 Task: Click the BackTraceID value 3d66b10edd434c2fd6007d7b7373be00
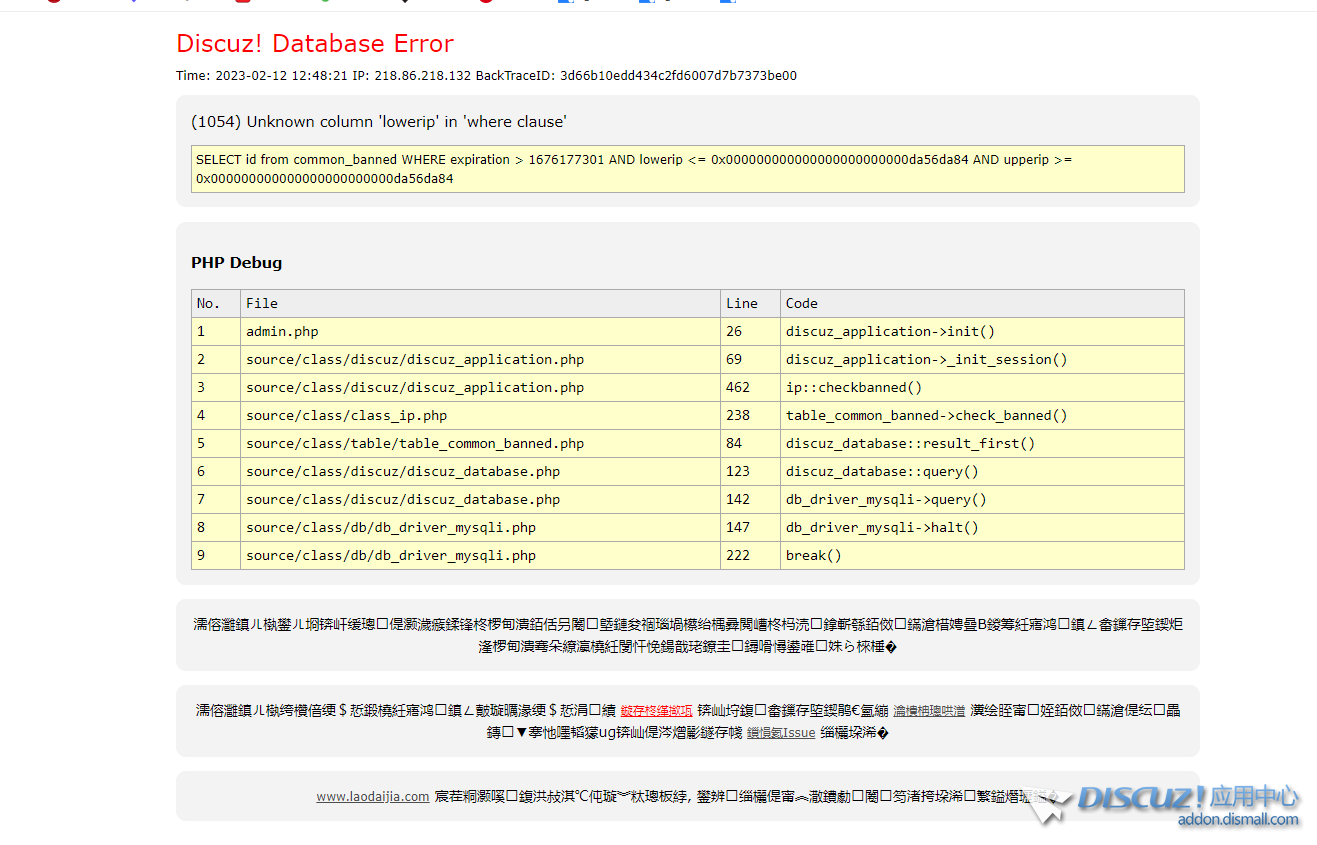678,76
